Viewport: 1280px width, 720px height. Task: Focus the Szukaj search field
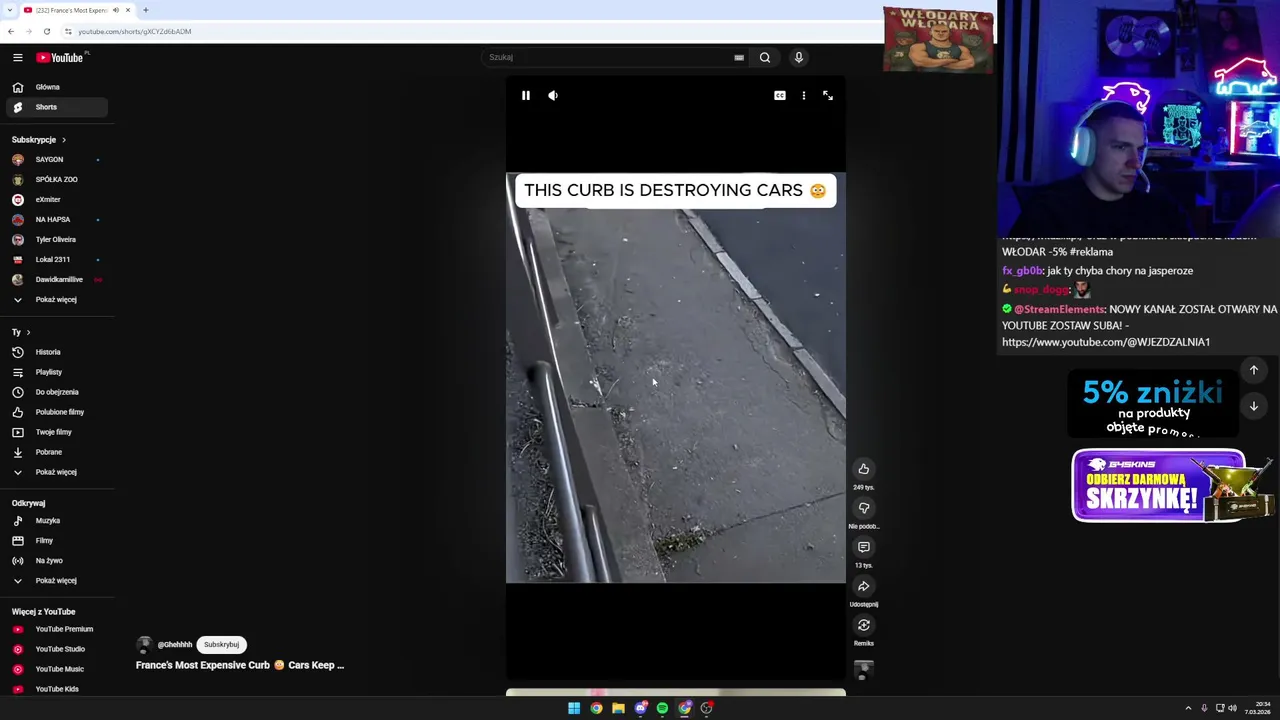click(608, 57)
